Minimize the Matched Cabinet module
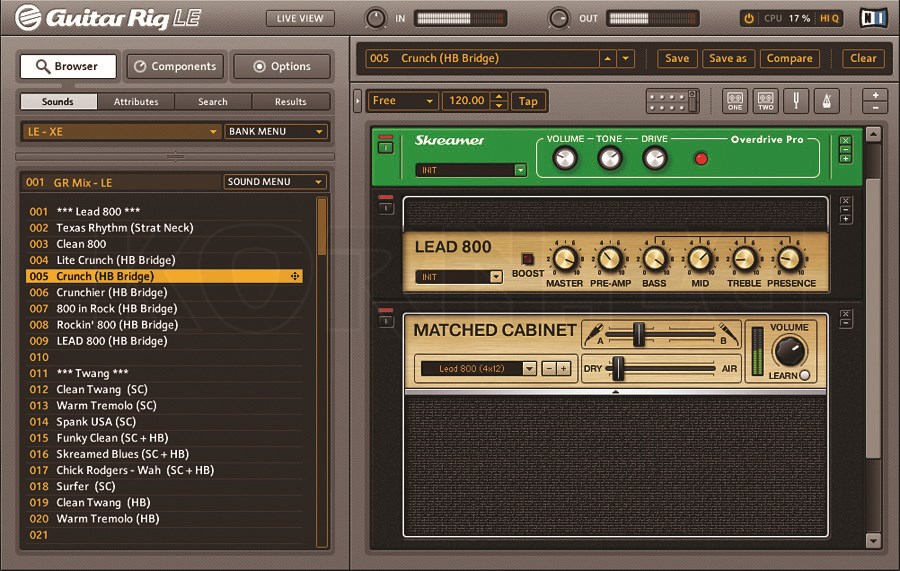Viewport: 900px width, 571px height. (x=845, y=324)
